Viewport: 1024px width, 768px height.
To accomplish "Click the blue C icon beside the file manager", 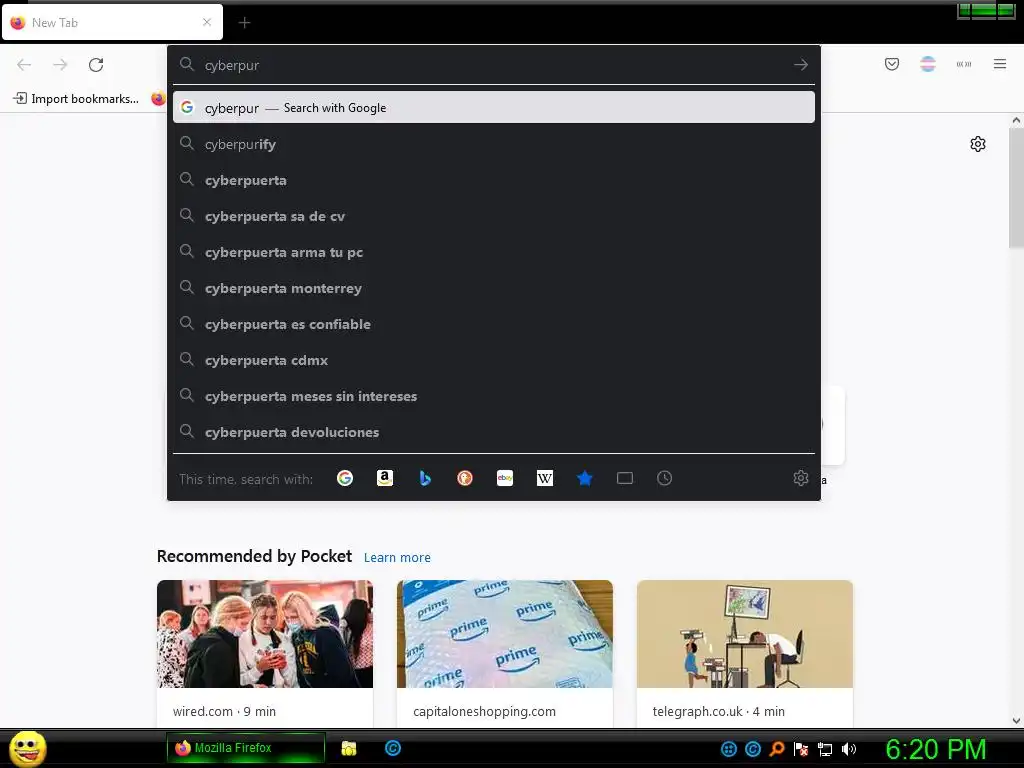I will coord(392,748).
